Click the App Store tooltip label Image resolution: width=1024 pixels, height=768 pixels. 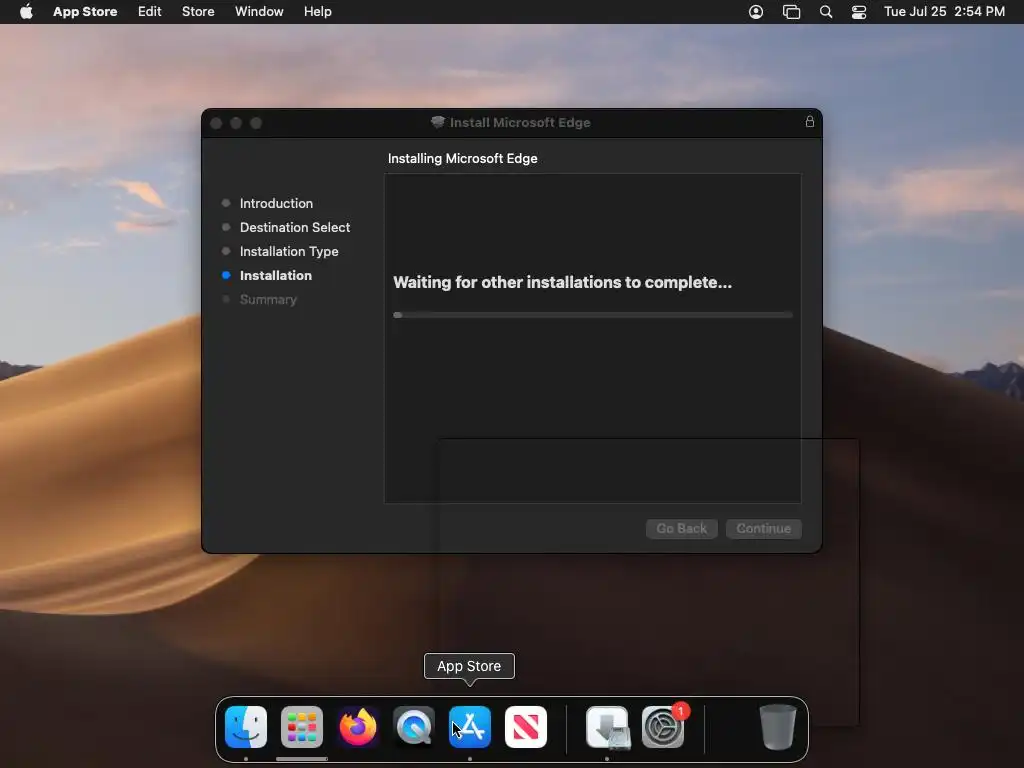pyautogui.click(x=469, y=666)
